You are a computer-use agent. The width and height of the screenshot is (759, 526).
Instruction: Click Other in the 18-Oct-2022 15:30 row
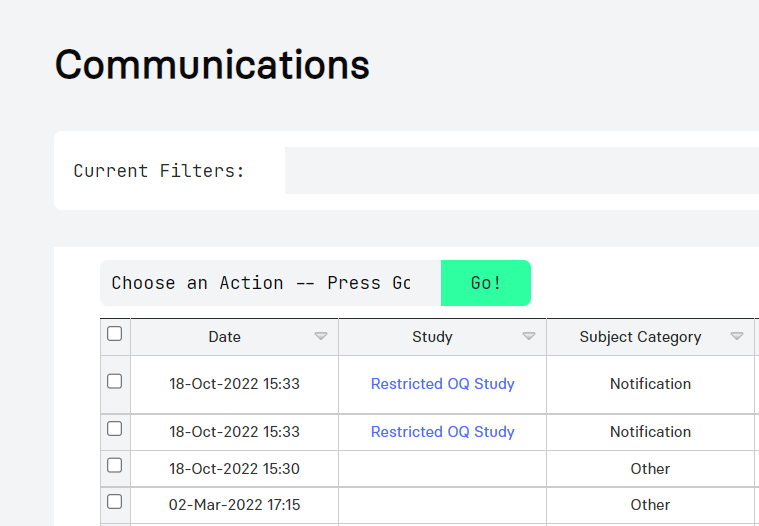click(650, 468)
